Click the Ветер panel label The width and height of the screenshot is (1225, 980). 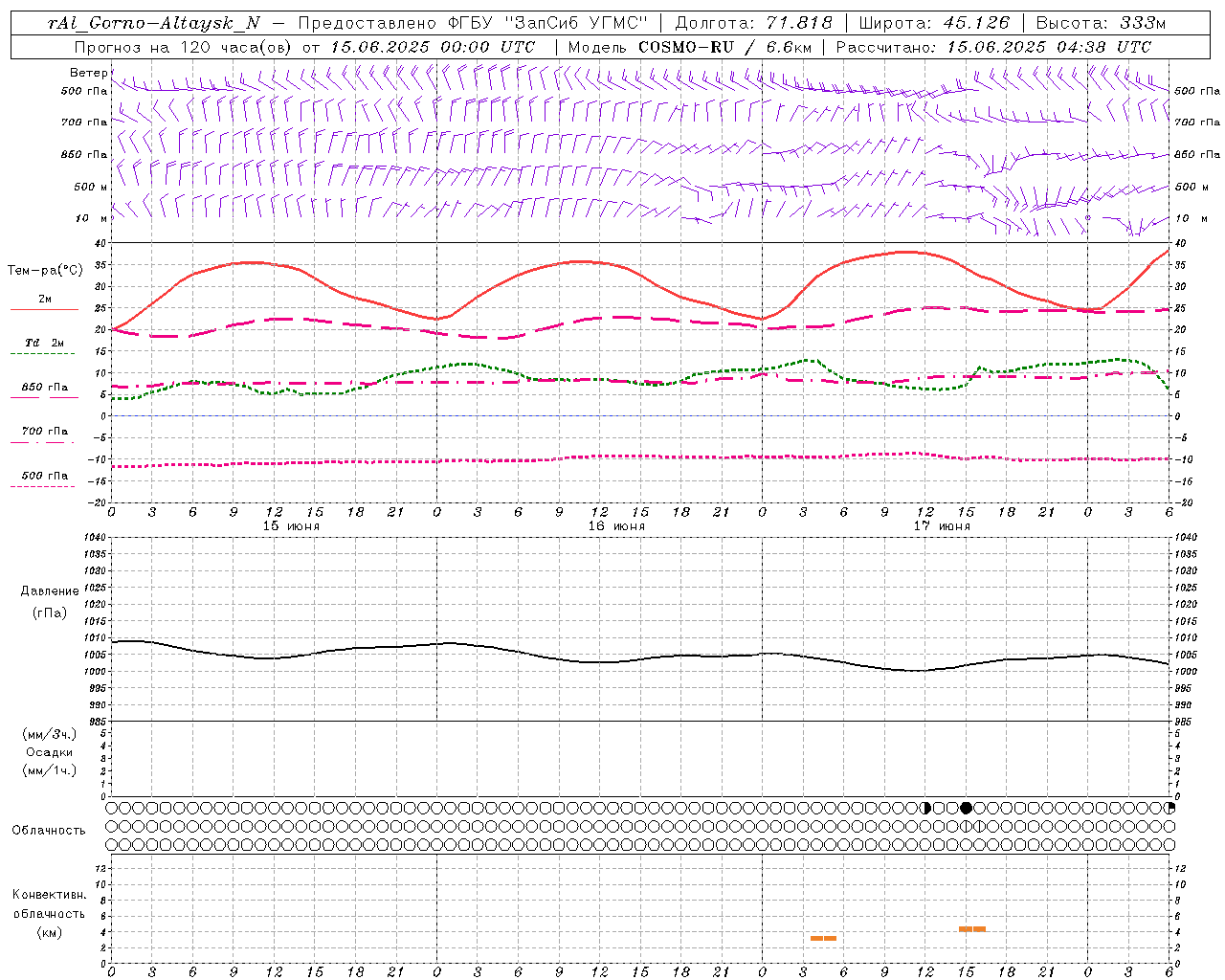tap(88, 73)
